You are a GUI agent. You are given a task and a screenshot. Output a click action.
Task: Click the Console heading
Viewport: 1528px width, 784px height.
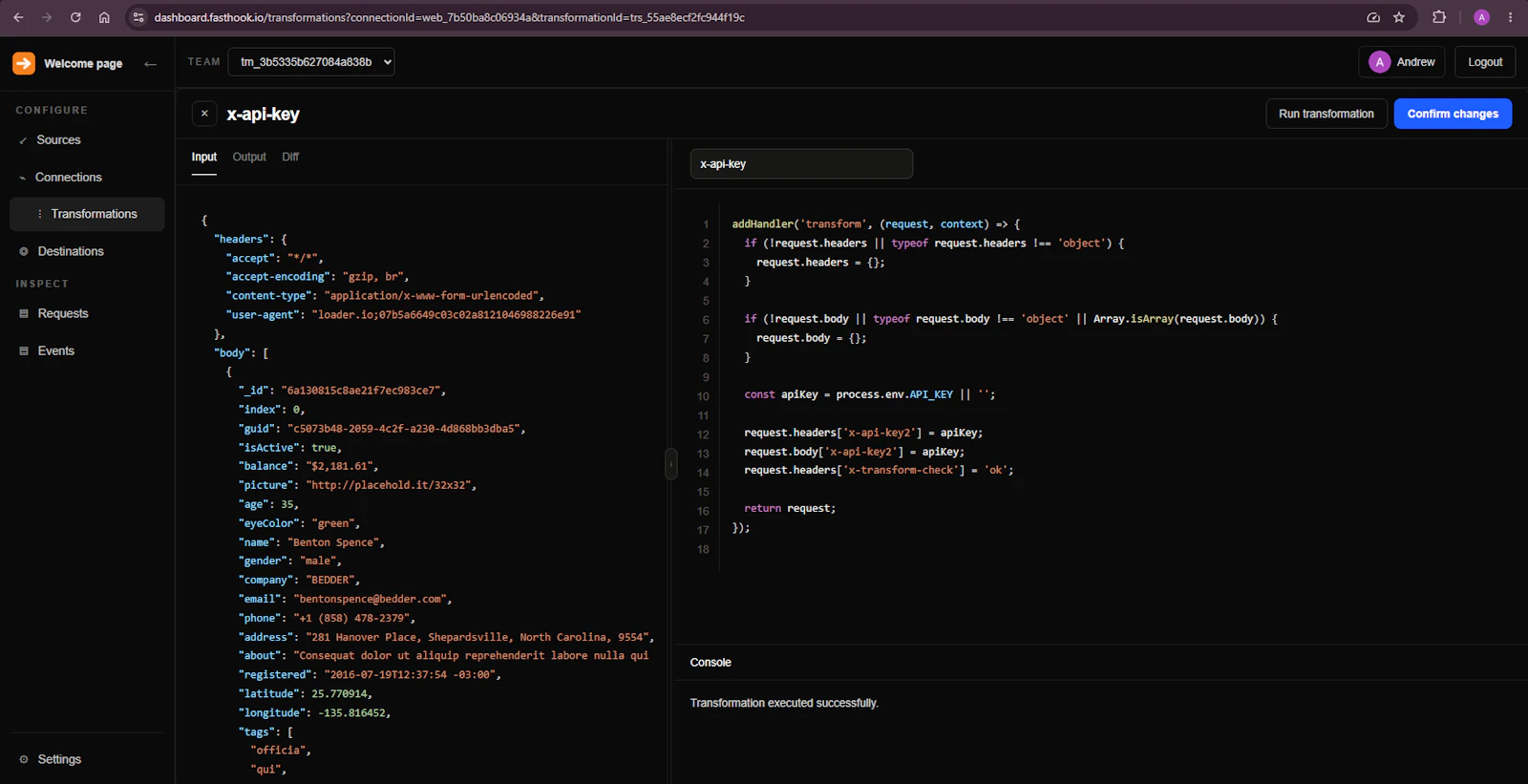[x=711, y=663]
